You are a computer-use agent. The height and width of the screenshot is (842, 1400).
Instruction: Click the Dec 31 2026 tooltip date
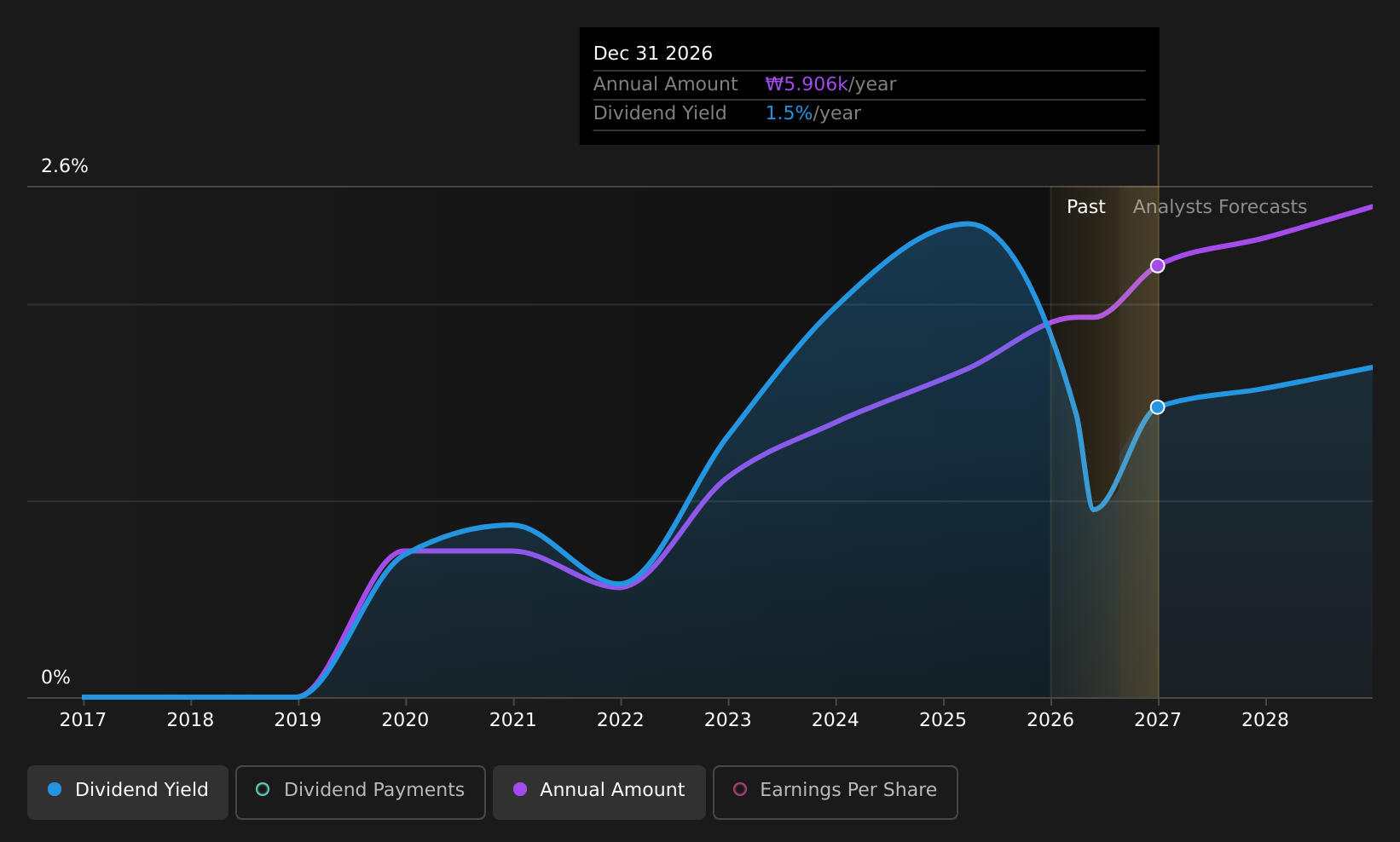[653, 54]
